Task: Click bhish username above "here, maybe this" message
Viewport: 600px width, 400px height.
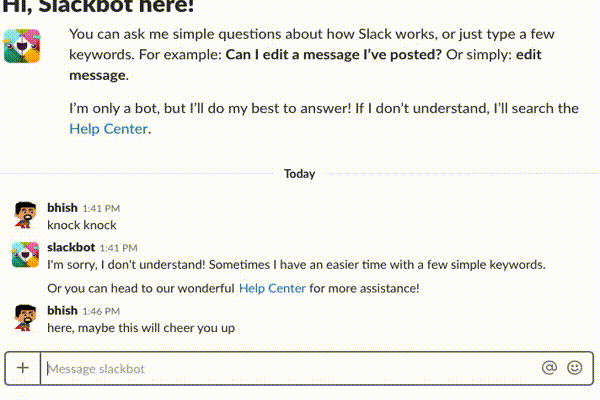Action: click(62, 310)
